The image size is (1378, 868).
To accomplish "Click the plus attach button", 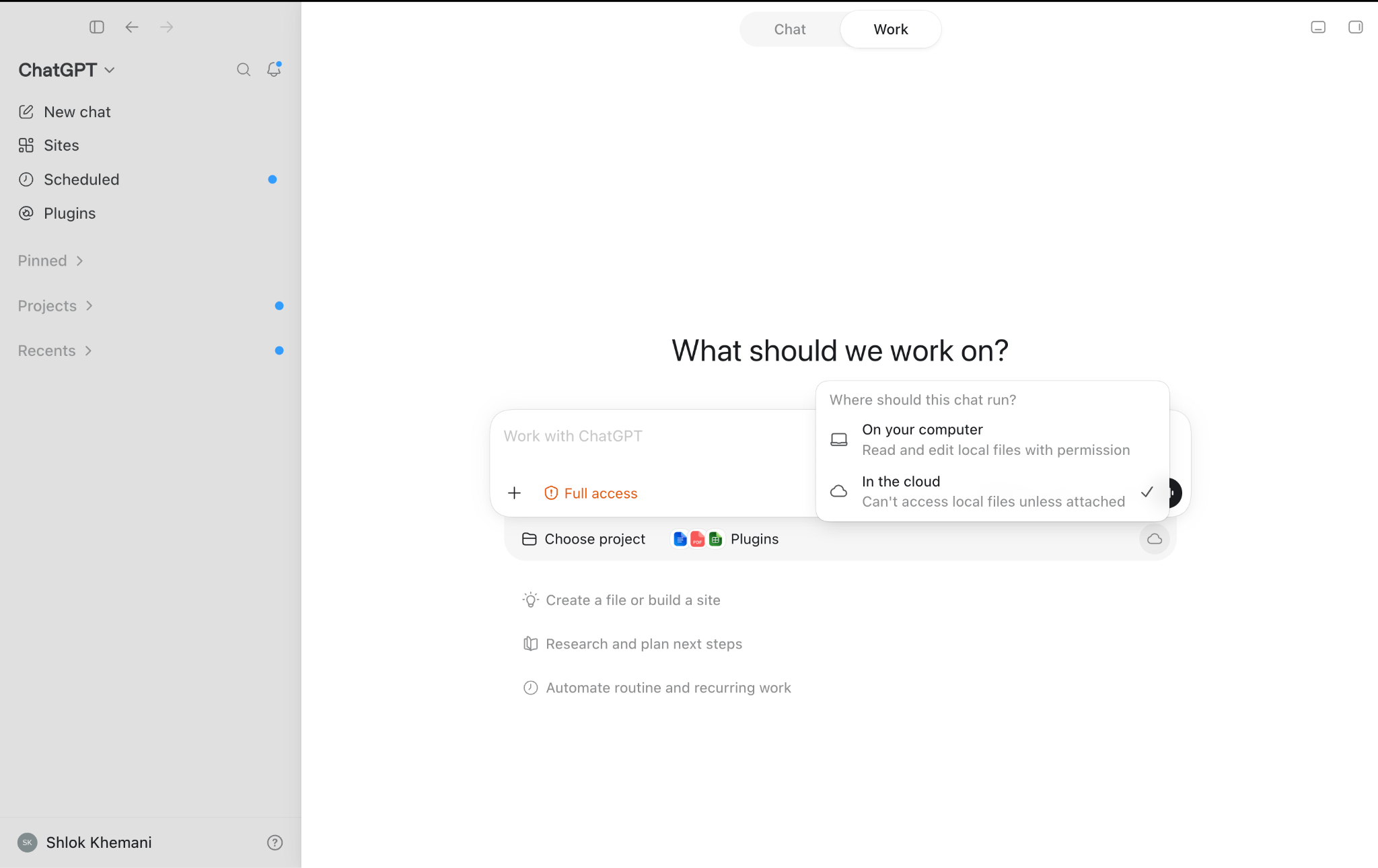I will pos(515,493).
